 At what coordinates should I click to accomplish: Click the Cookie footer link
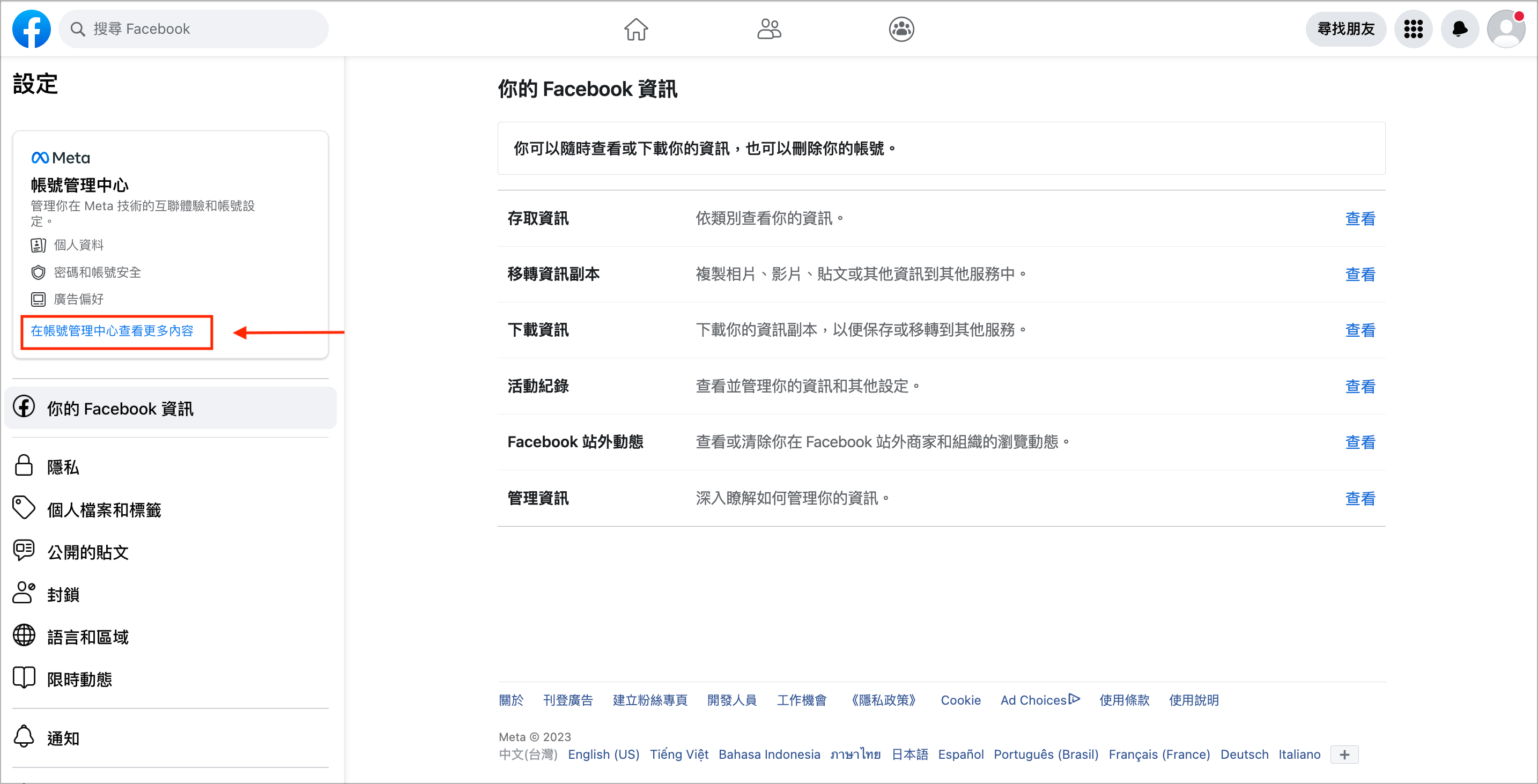(960, 700)
